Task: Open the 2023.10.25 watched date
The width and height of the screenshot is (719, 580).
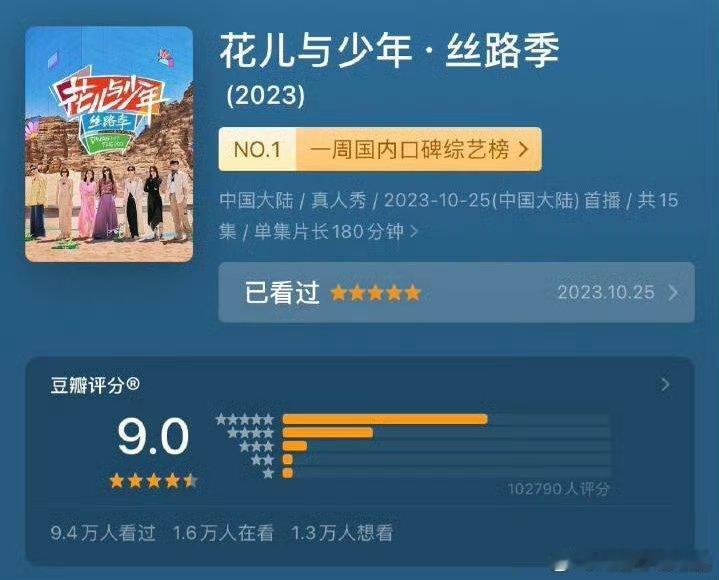Action: [x=606, y=293]
